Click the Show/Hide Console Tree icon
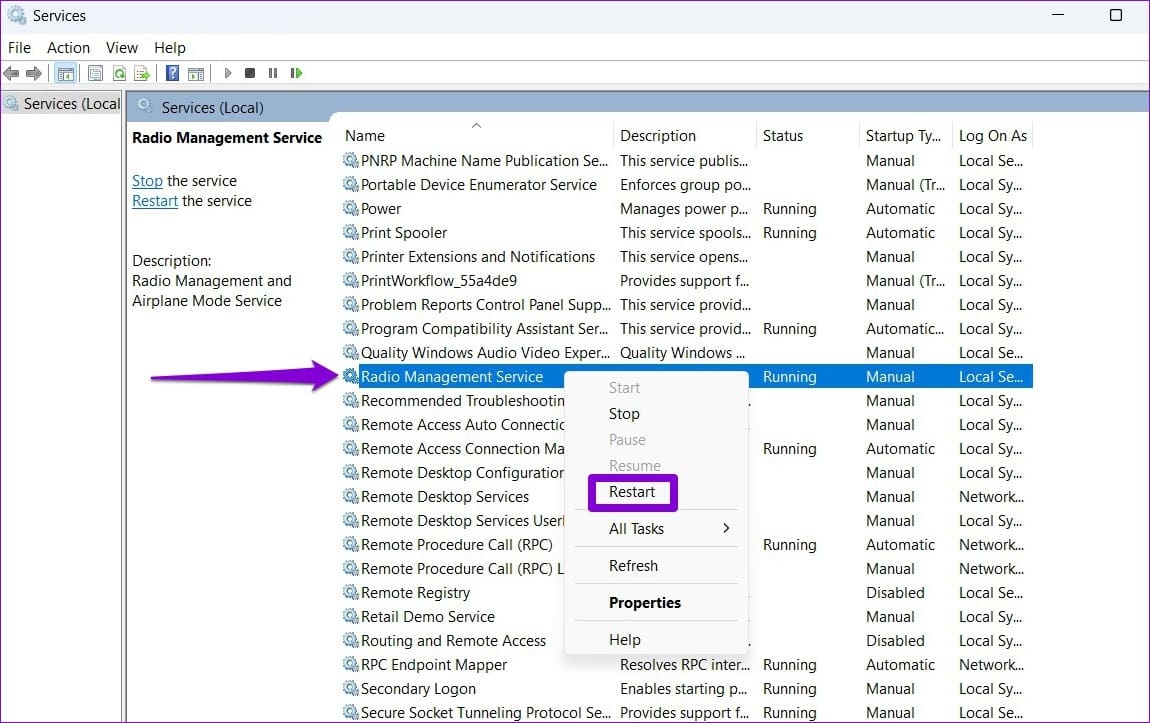Image resolution: width=1150 pixels, height=723 pixels. pyautogui.click(x=65, y=73)
